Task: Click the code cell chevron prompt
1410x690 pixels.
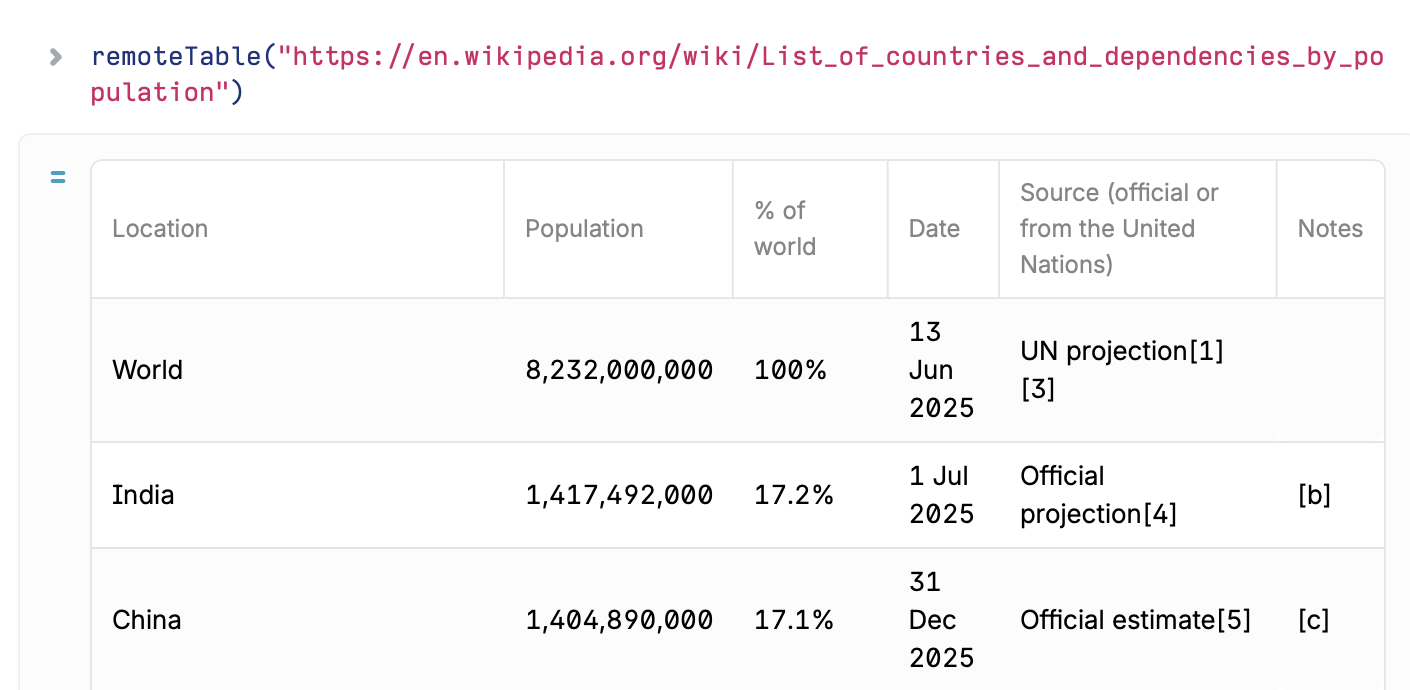Action: pyautogui.click(x=55, y=57)
